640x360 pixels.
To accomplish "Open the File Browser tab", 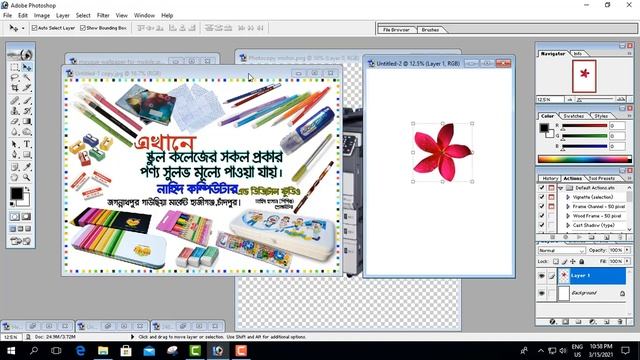I will [x=396, y=30].
